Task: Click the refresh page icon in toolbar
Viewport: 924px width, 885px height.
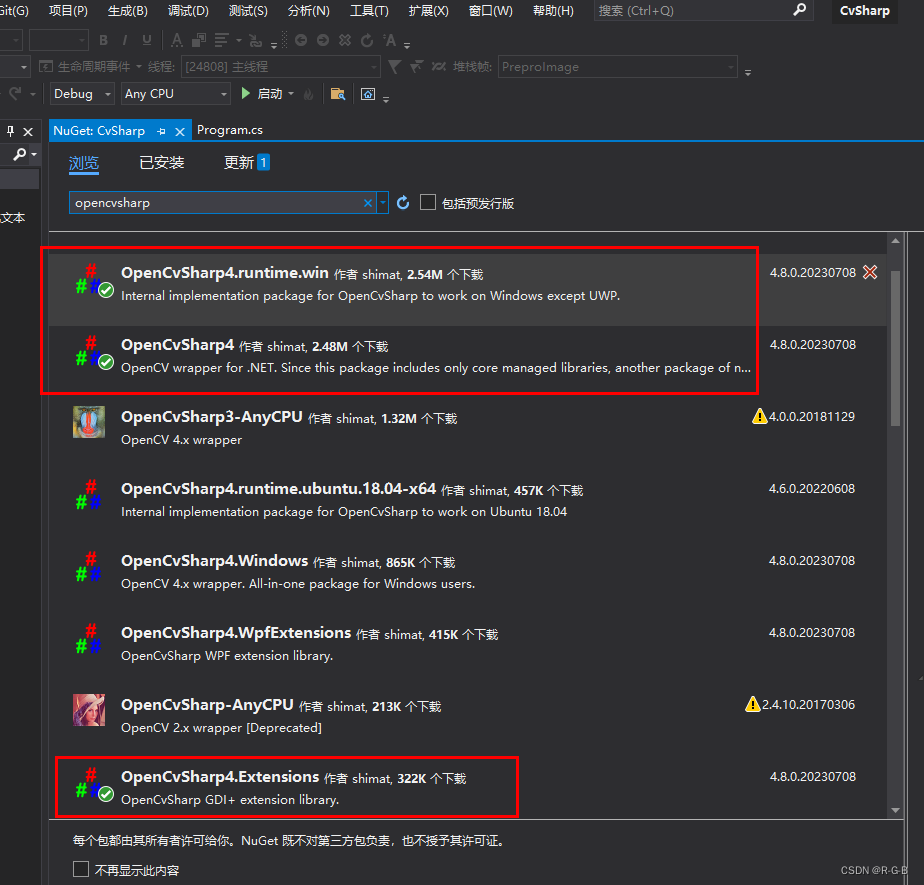Action: click(x=367, y=40)
